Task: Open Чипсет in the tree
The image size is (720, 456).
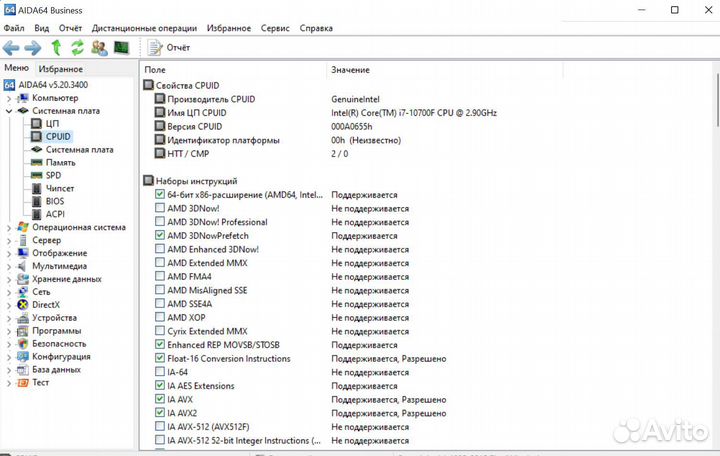Action: click(60, 188)
